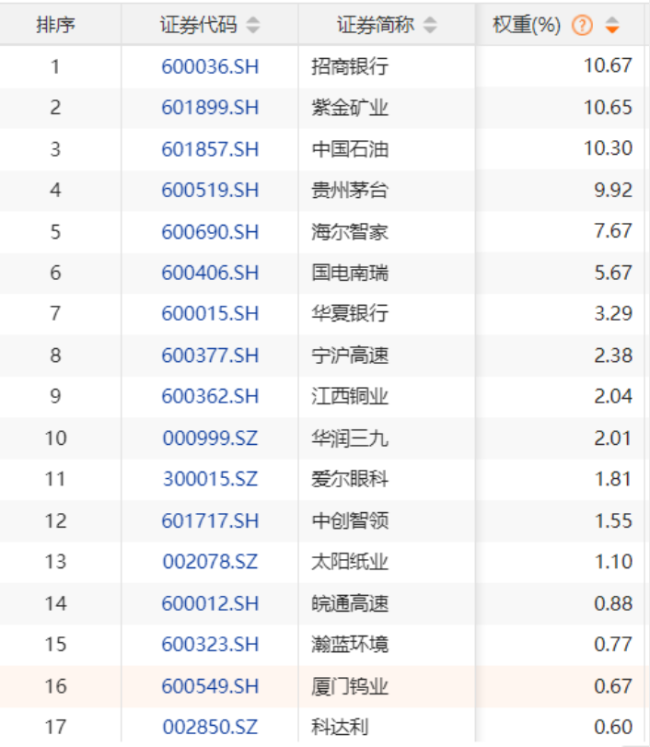The image size is (650, 747).
Task: Click the 证券简称 header label
Action: 376,24
